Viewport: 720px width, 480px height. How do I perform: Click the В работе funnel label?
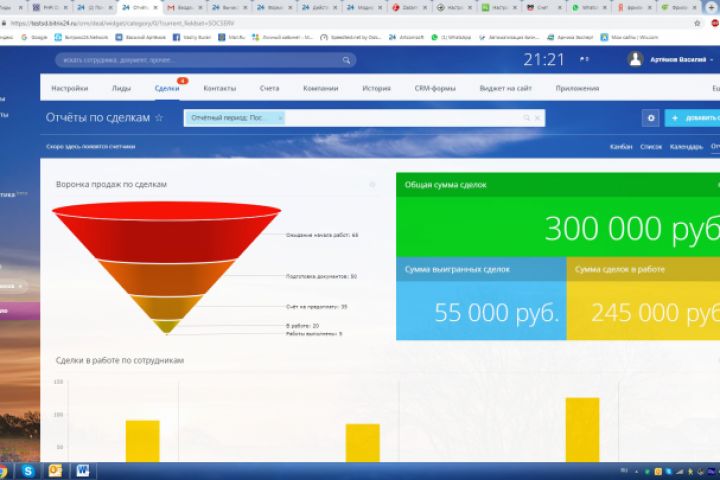click(302, 326)
